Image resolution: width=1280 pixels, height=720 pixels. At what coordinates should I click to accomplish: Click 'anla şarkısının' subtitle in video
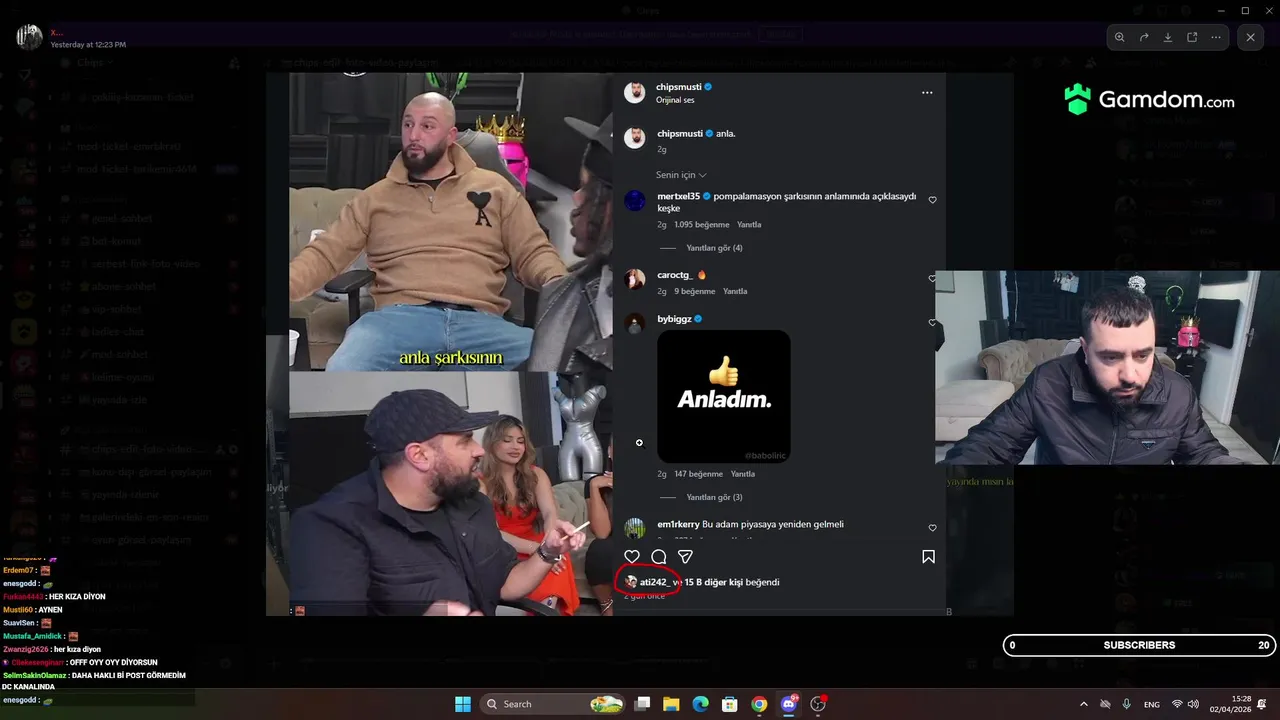451,357
